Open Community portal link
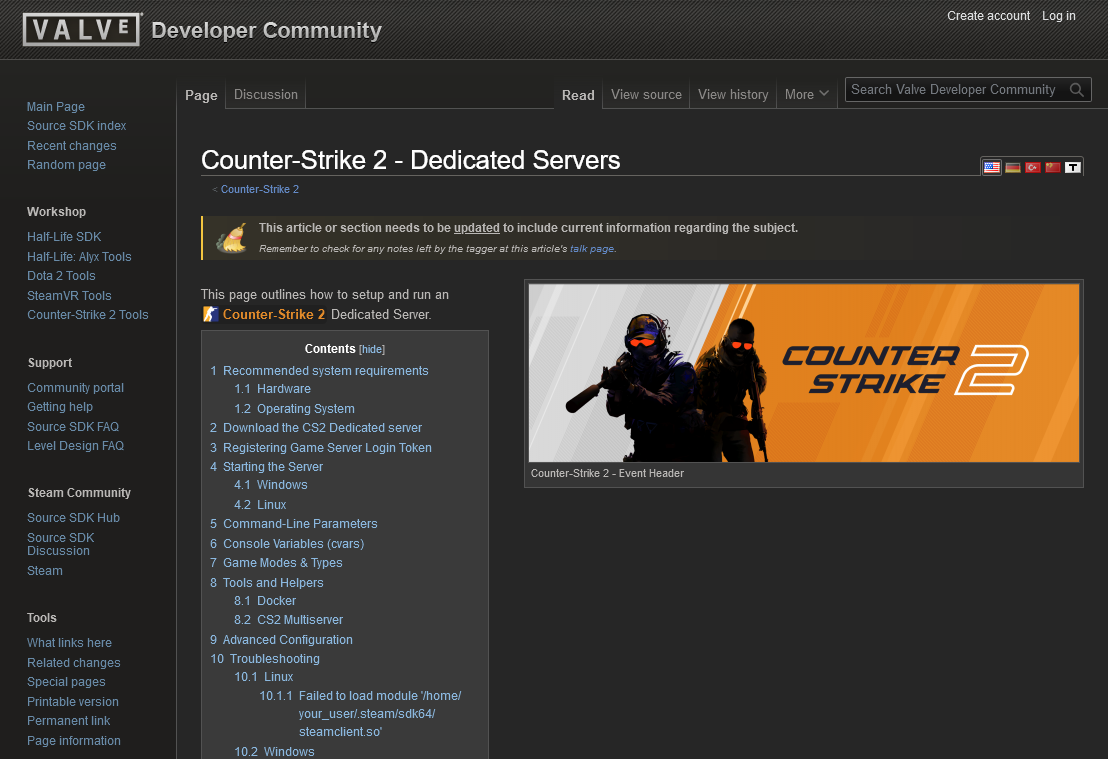Screen dimensions: 1108x759 pyautogui.click(x=76, y=388)
